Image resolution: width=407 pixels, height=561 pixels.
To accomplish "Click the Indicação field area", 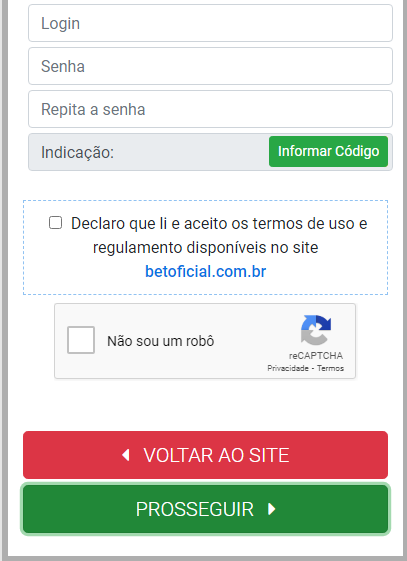I will [x=210, y=152].
